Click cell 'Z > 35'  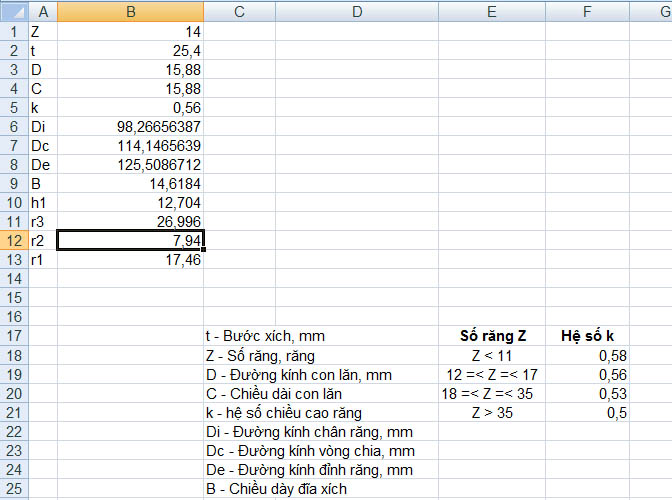tap(492, 413)
